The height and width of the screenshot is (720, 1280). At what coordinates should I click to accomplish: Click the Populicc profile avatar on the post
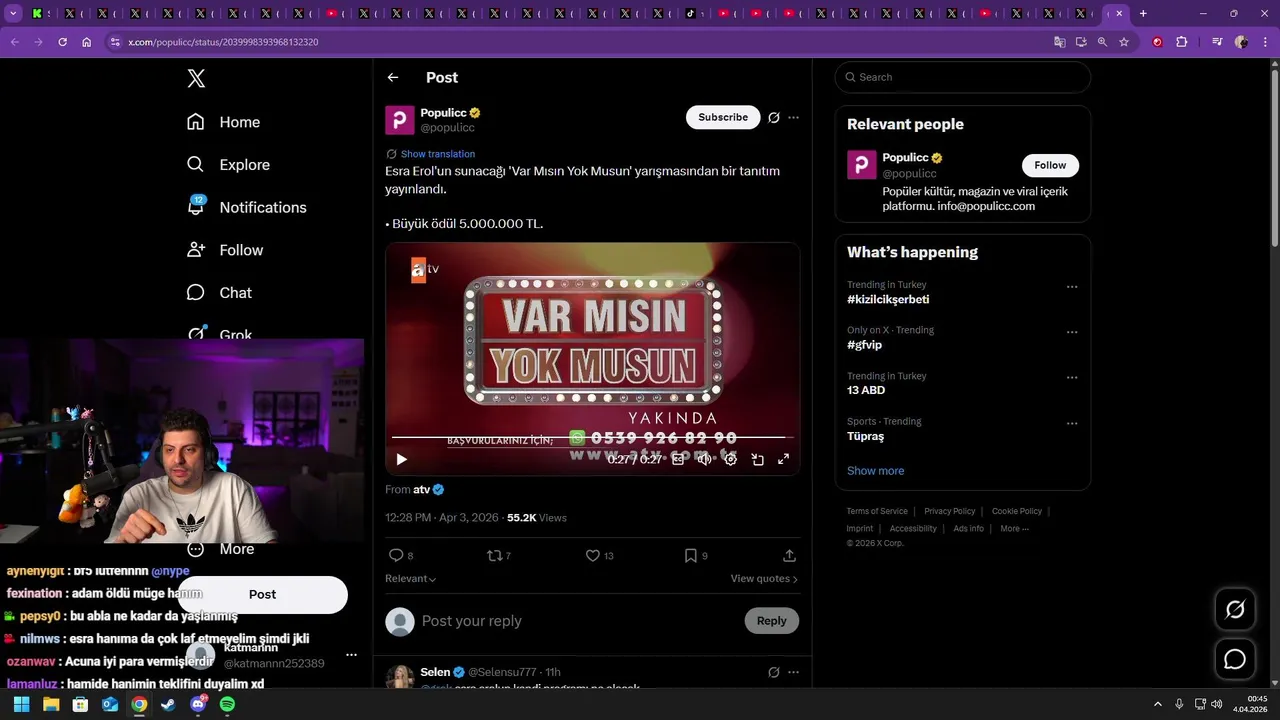[x=400, y=120]
